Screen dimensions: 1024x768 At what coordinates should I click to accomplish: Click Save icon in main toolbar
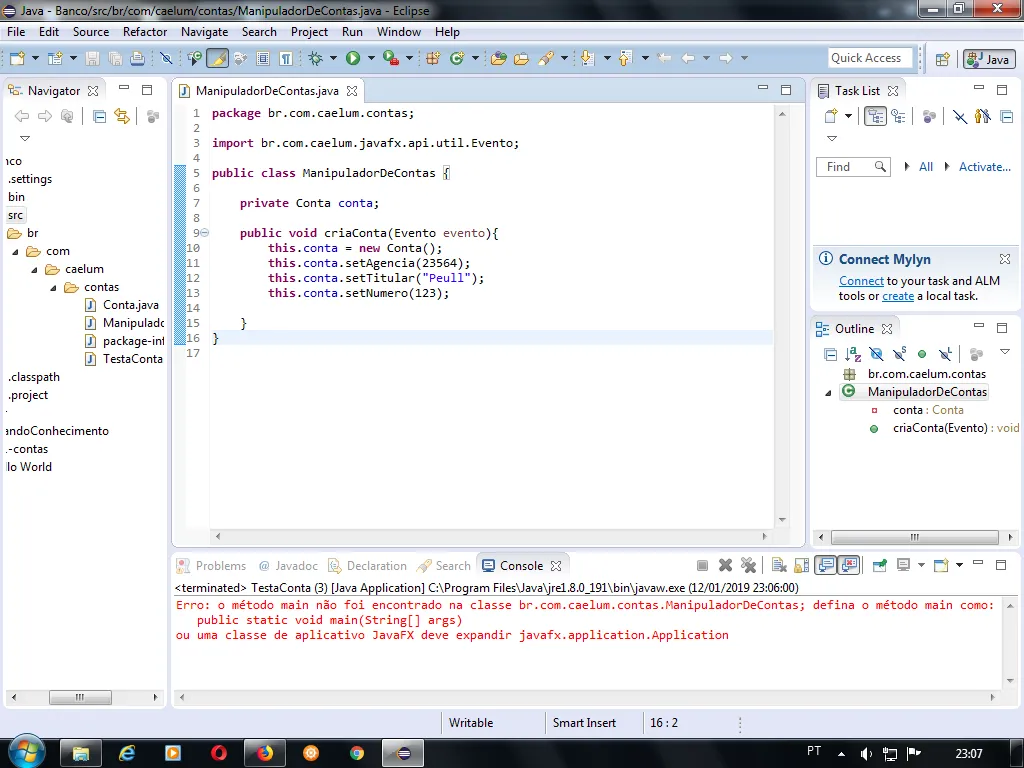click(92, 59)
